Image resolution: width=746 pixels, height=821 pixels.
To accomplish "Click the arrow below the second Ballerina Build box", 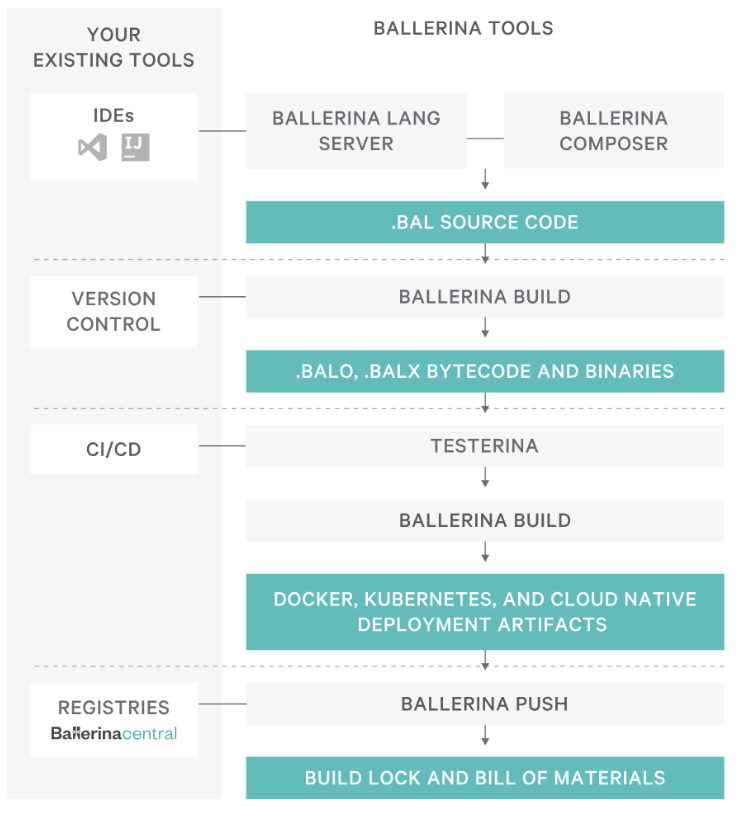I will click(x=485, y=552).
